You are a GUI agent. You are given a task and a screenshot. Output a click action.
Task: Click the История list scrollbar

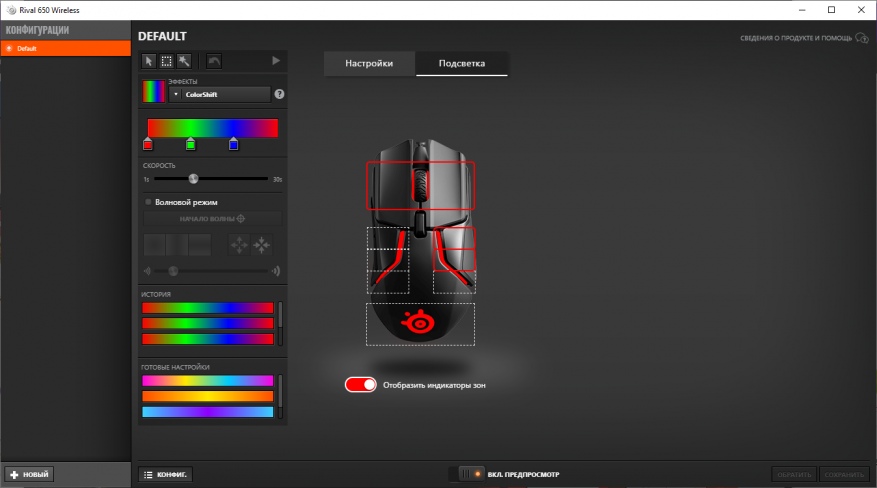pyautogui.click(x=280, y=323)
